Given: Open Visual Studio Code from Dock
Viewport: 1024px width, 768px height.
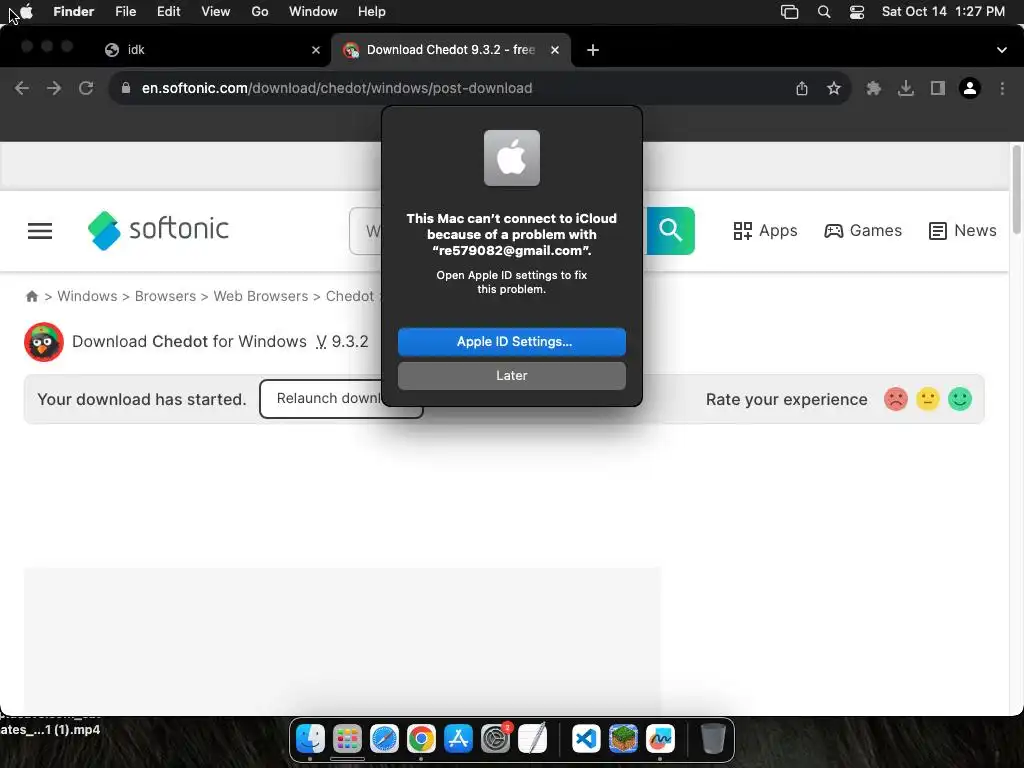Looking at the screenshot, I should coord(586,739).
